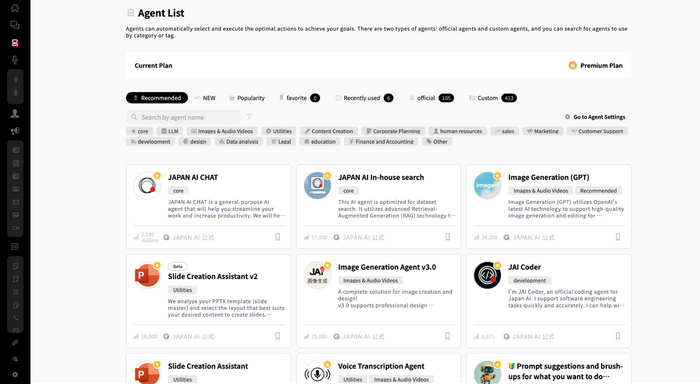The image size is (700, 384).
Task: Open the user profile icon in sidebar
Action: [15, 113]
